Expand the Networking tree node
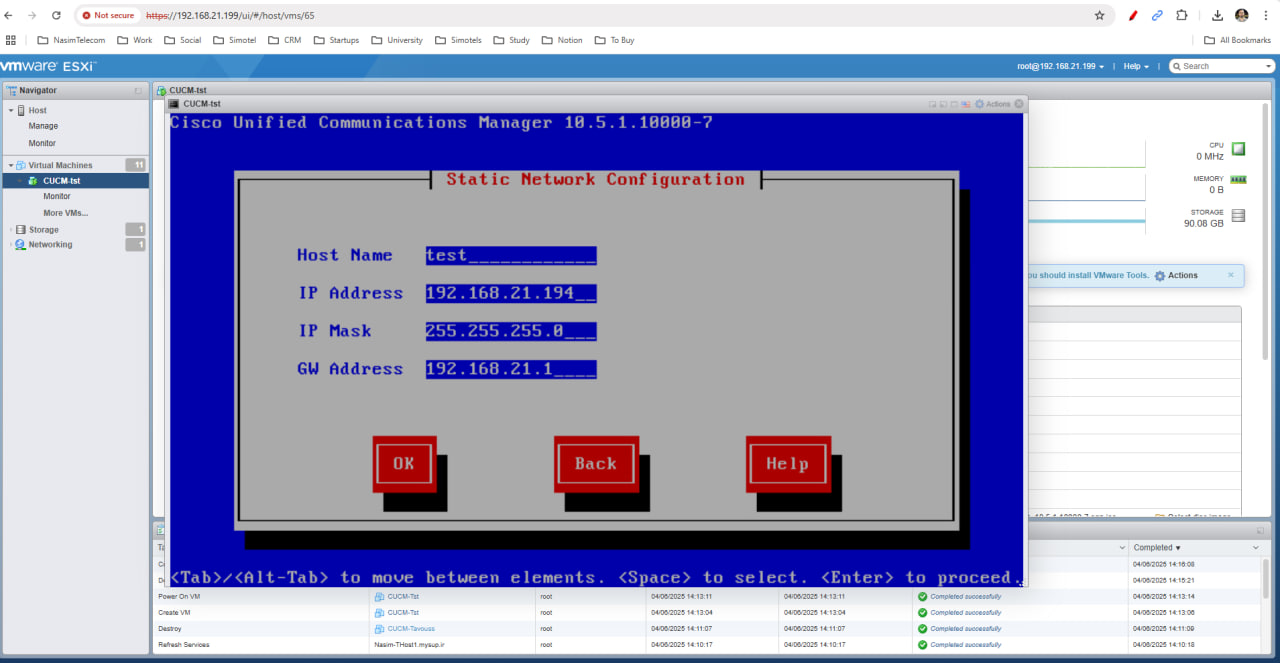The height and width of the screenshot is (663, 1280). tap(11, 244)
